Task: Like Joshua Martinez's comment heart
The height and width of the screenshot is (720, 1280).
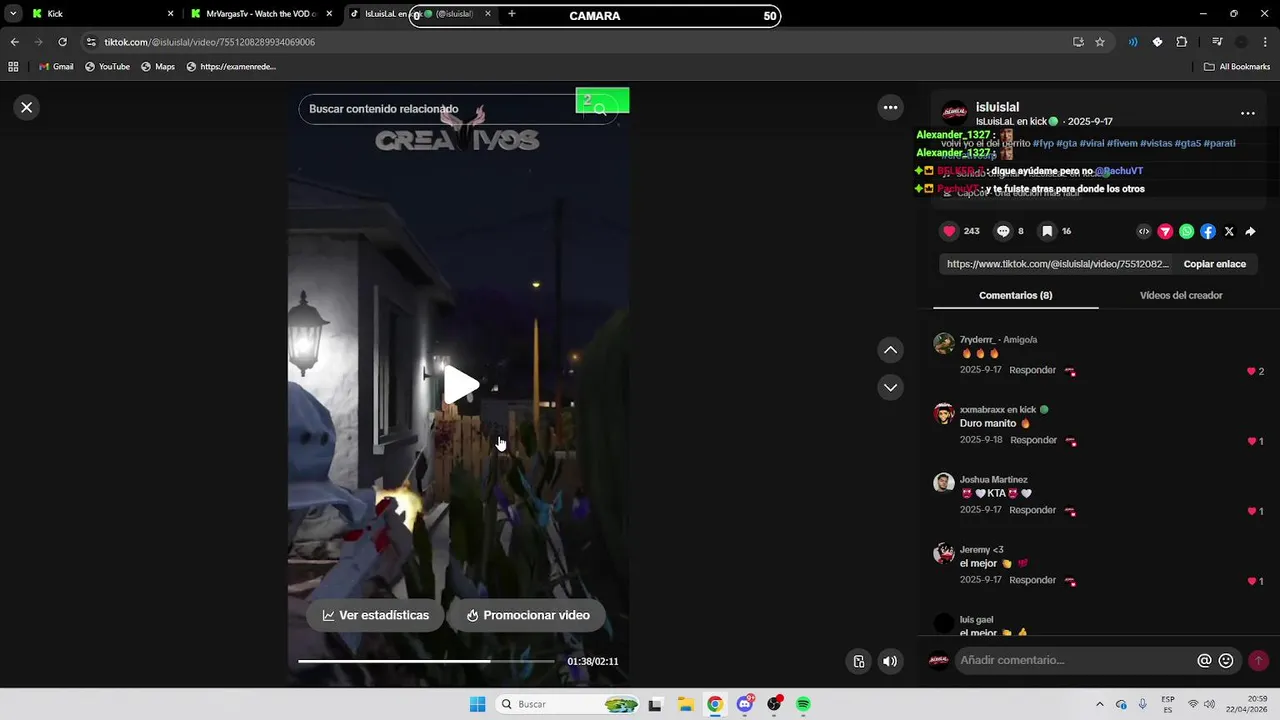Action: [1252, 511]
